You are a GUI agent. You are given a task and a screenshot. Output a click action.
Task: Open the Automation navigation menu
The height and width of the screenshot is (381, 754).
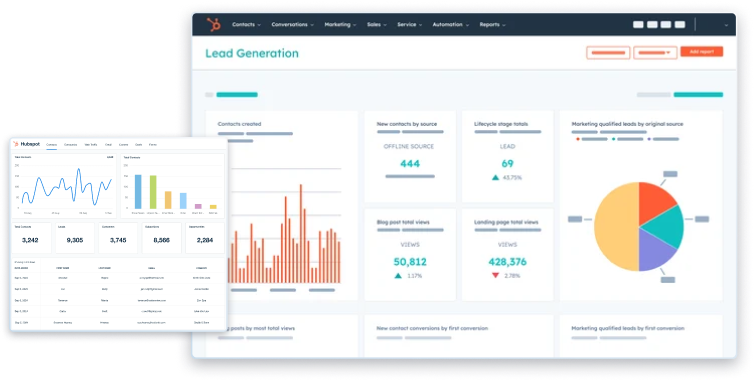point(450,25)
